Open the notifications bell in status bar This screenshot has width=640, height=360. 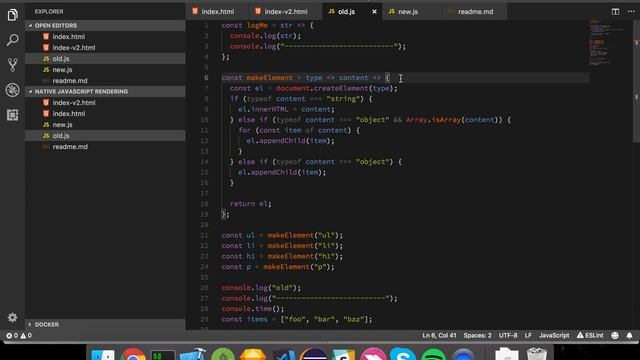(629, 336)
